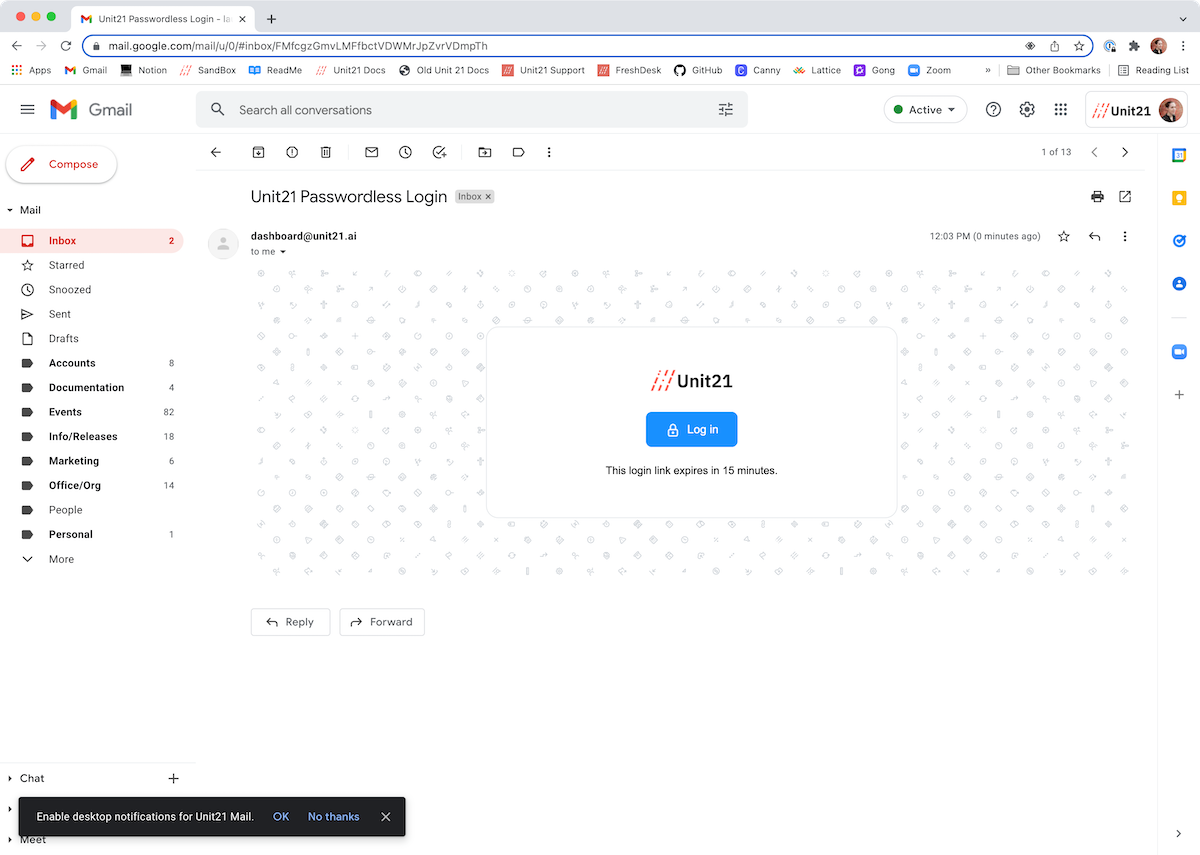1200x855 pixels.
Task: Add this email to Tasks
Action: click(x=439, y=152)
